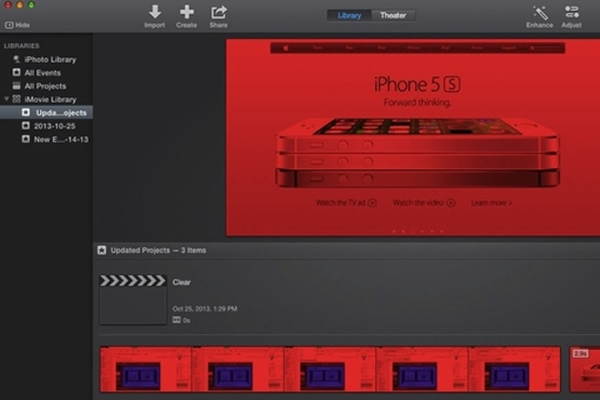Open the Create plus menu
This screenshot has width=600, height=400.
pos(186,13)
